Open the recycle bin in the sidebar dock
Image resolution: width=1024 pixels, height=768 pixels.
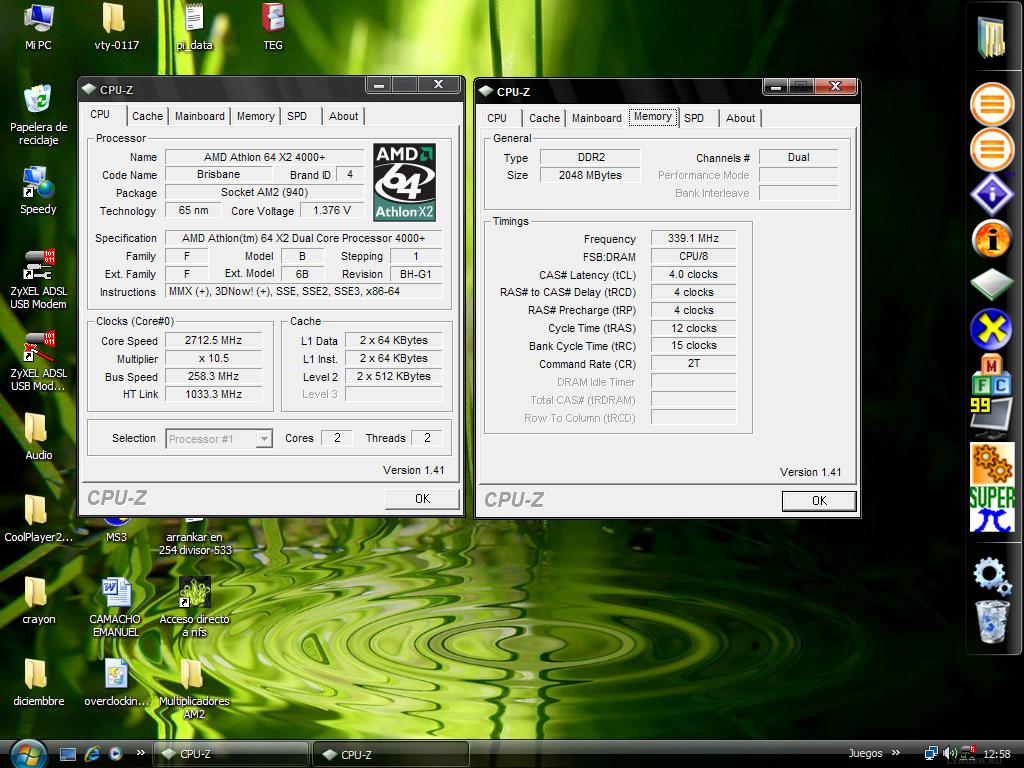click(x=991, y=621)
